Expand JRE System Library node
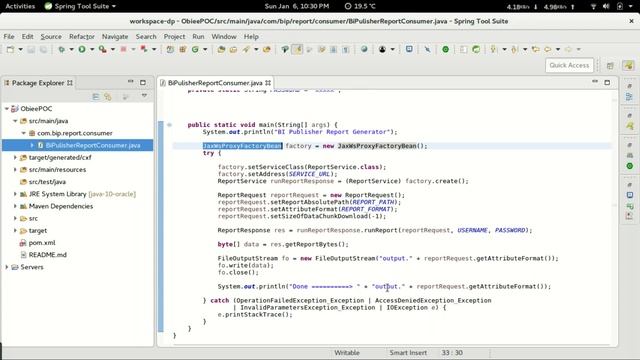Screen dimensions: 640x360 point(15,194)
